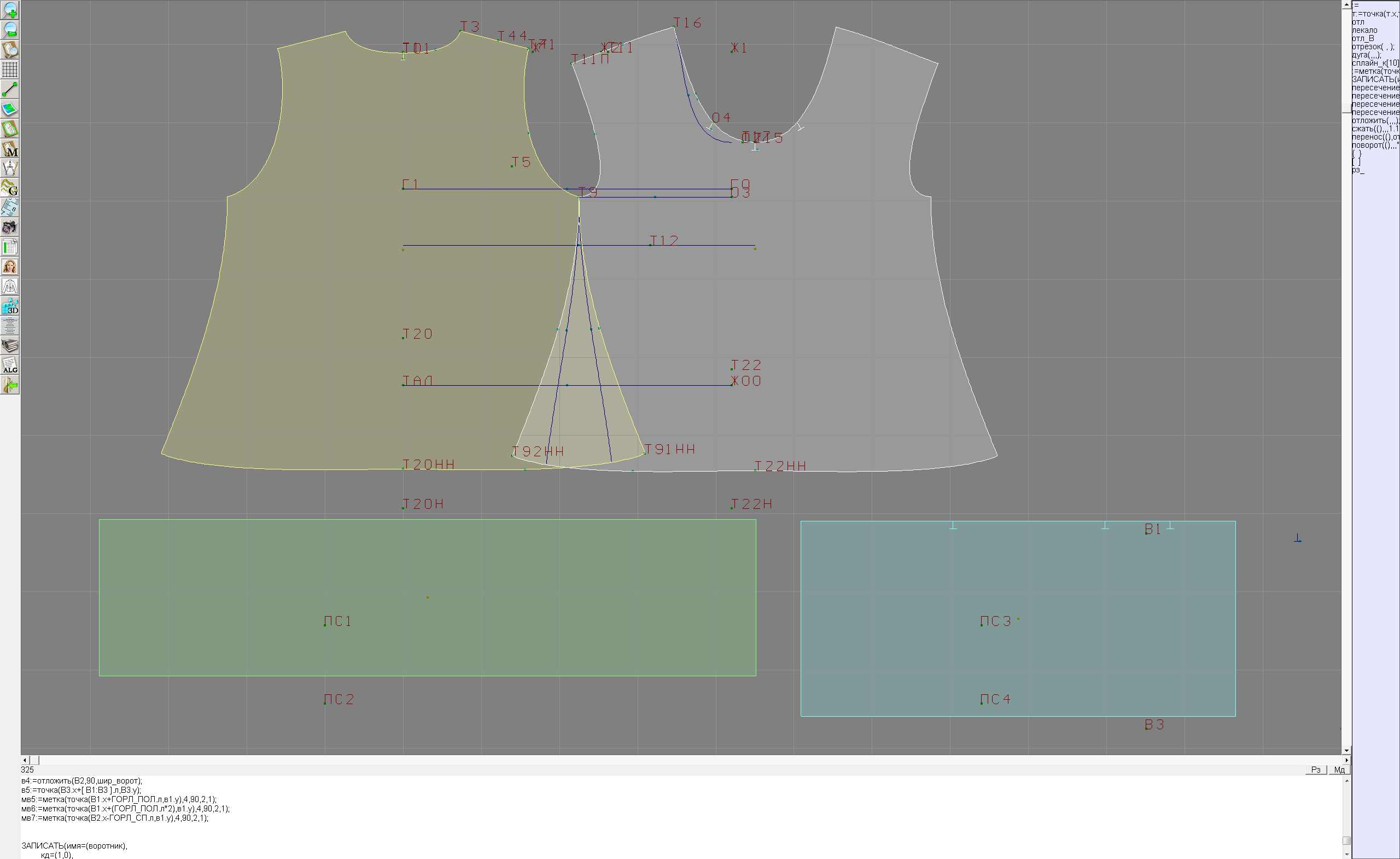Click the zoom in magnifier icon

10,10
